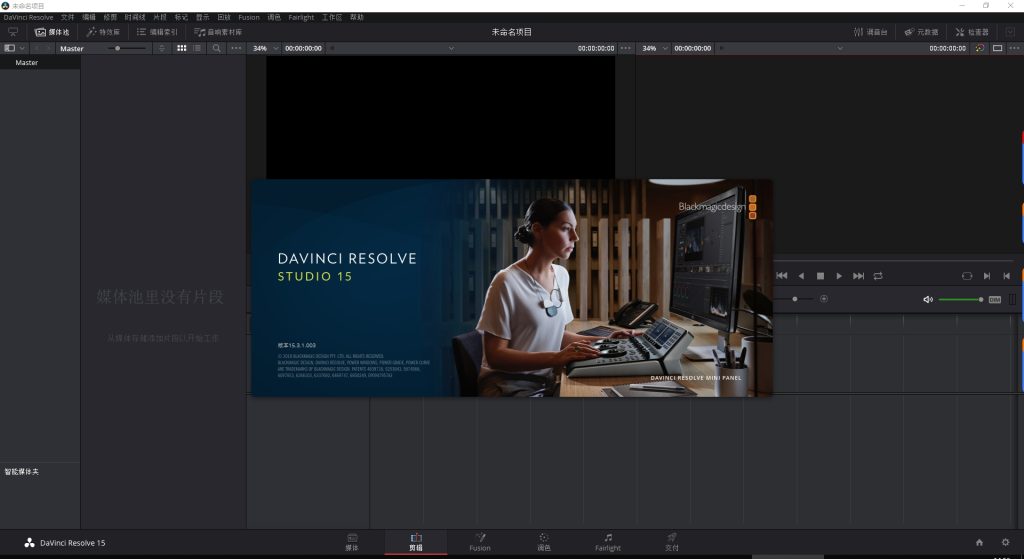Toggle the DIM audio button
1024x559 pixels.
(994, 299)
